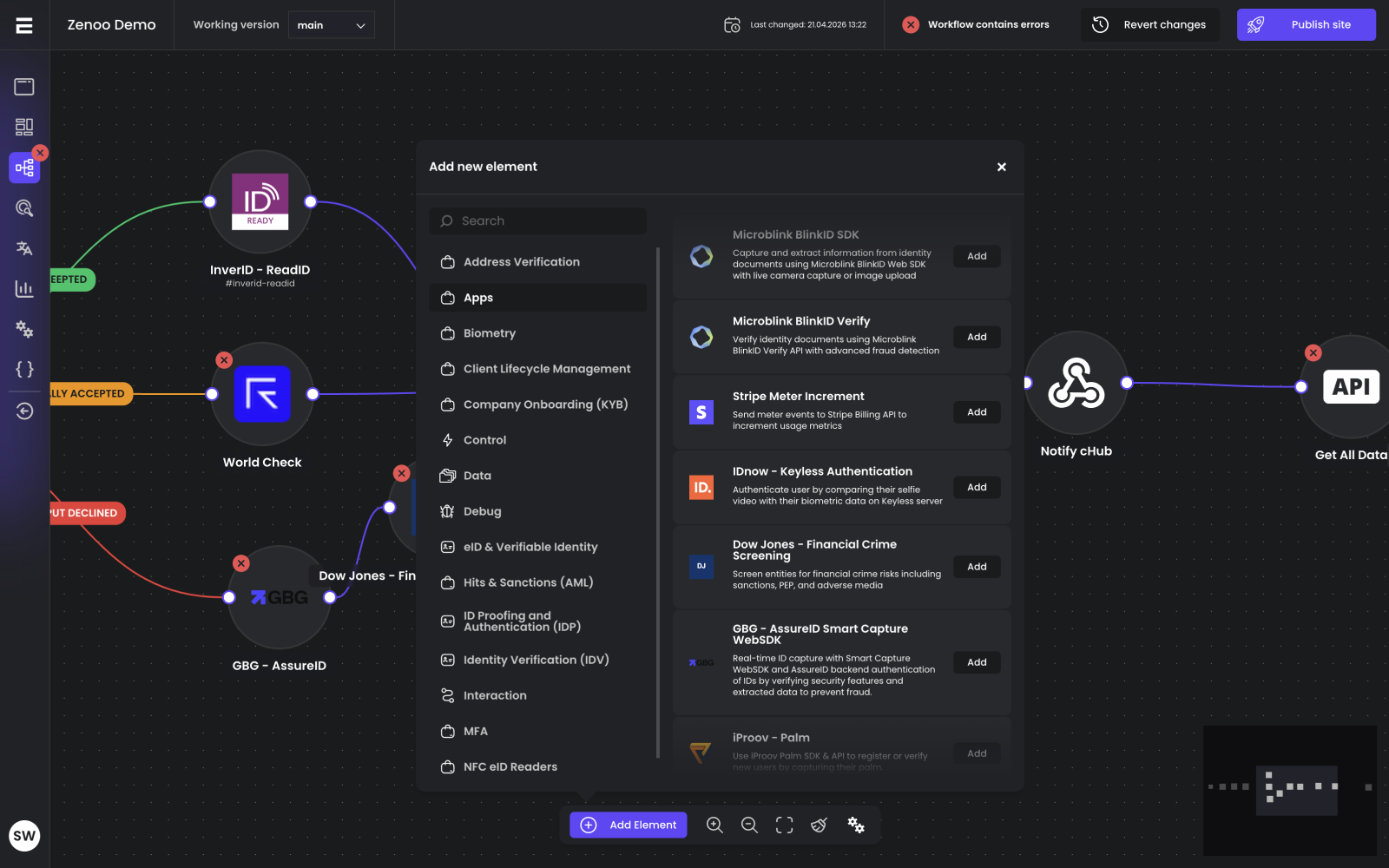Select the MFA category
Image resolution: width=1389 pixels, height=868 pixels.
coord(537,731)
